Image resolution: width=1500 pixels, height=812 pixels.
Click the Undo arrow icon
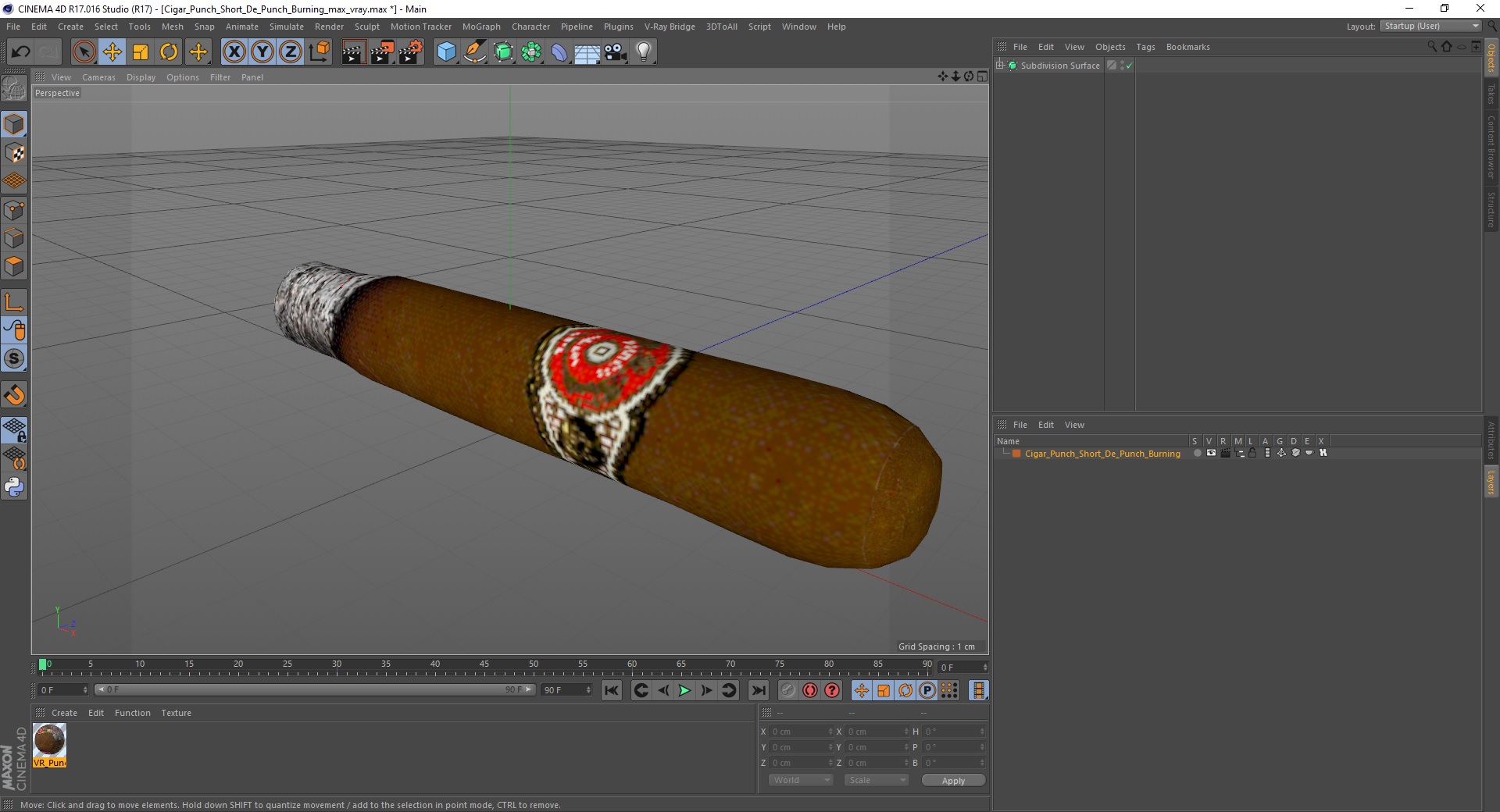pyautogui.click(x=20, y=52)
